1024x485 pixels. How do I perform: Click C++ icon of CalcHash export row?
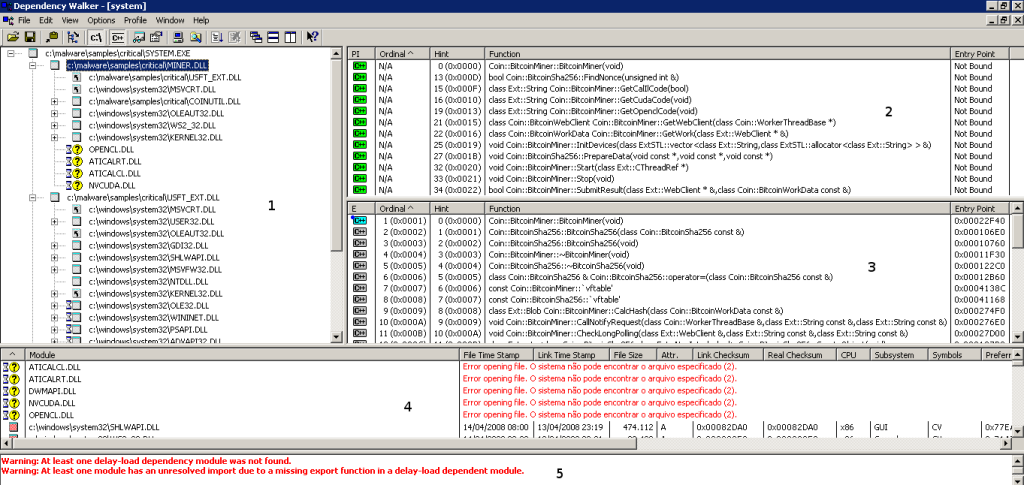click(359, 311)
